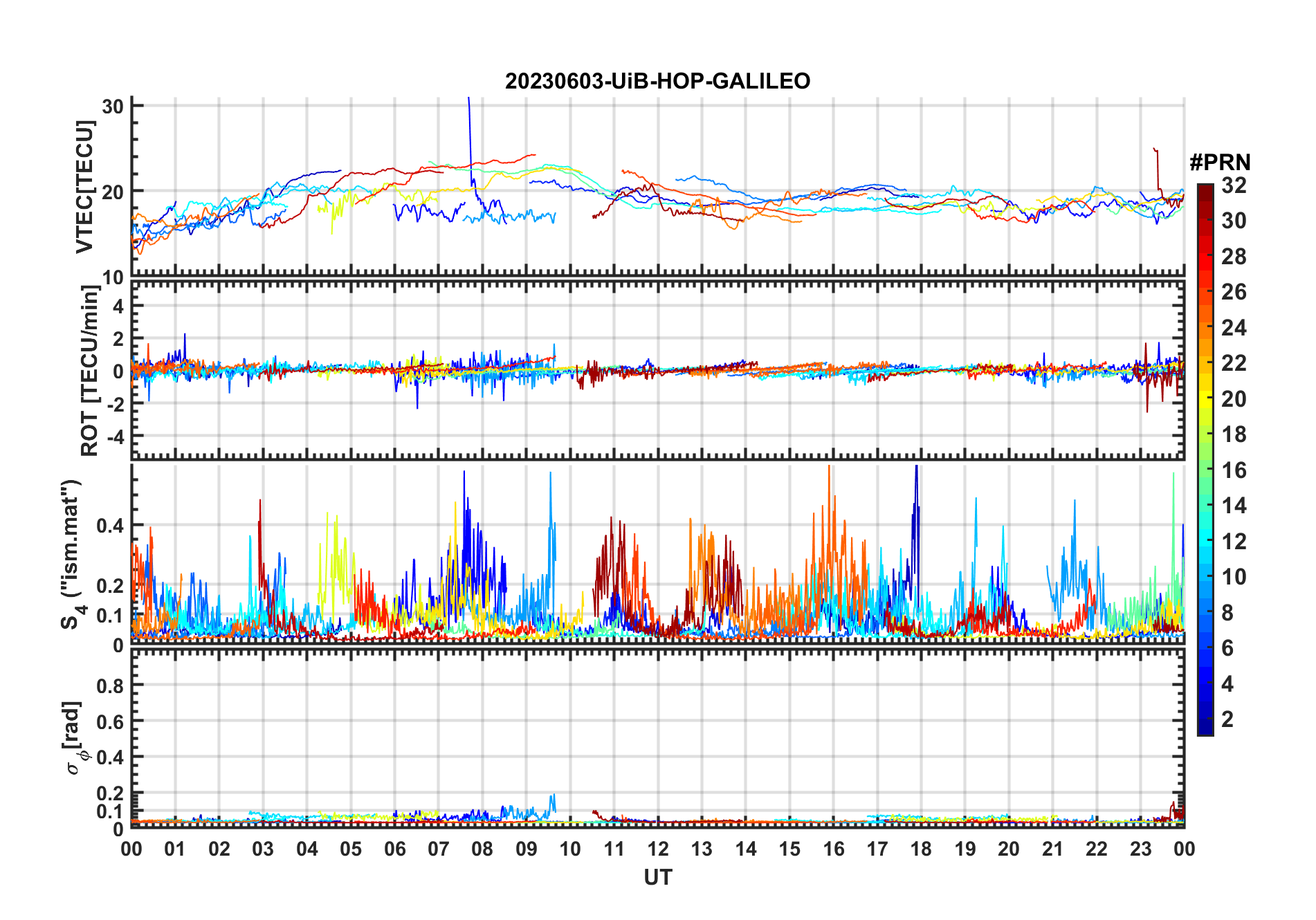Click the "-4" tick on the ROT y-axis

tap(116, 436)
